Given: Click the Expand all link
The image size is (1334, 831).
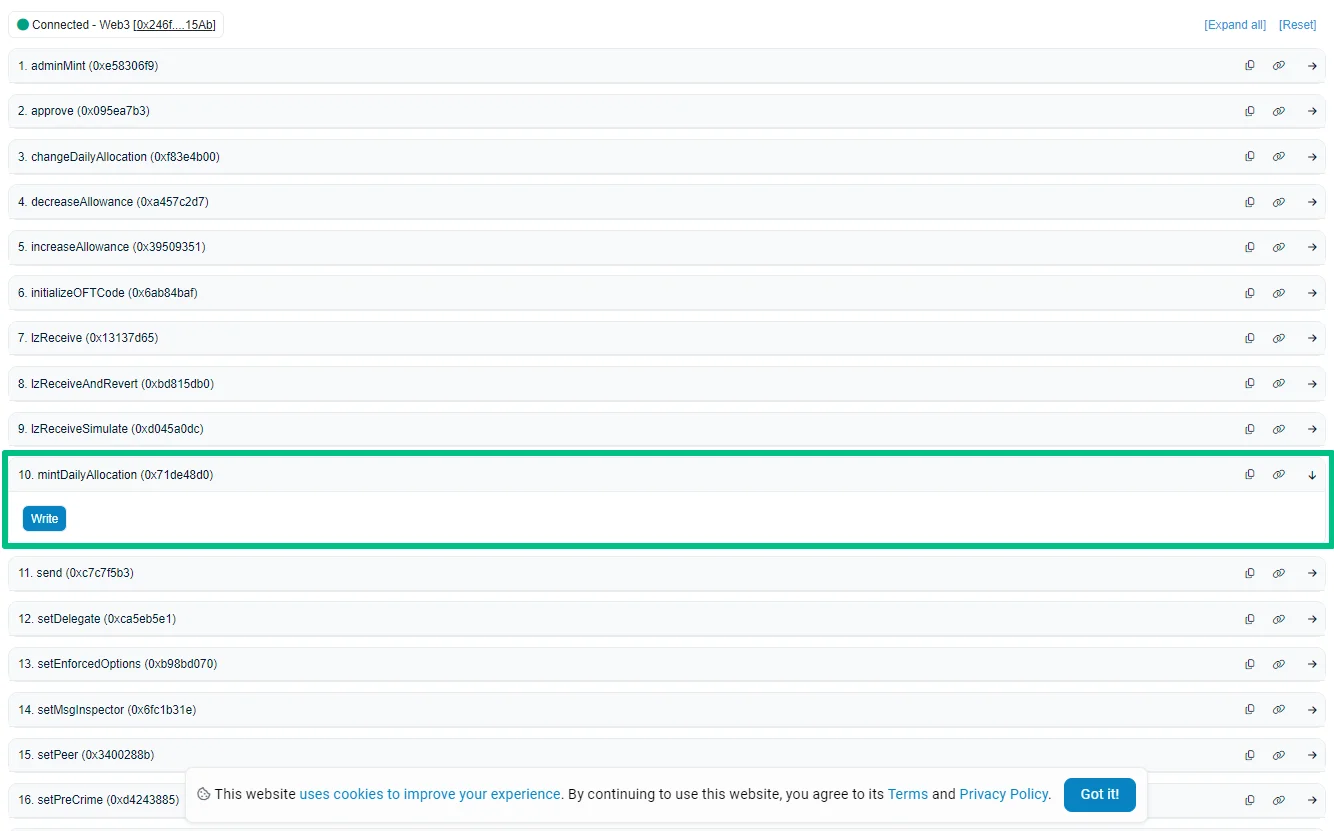Looking at the screenshot, I should [1235, 25].
